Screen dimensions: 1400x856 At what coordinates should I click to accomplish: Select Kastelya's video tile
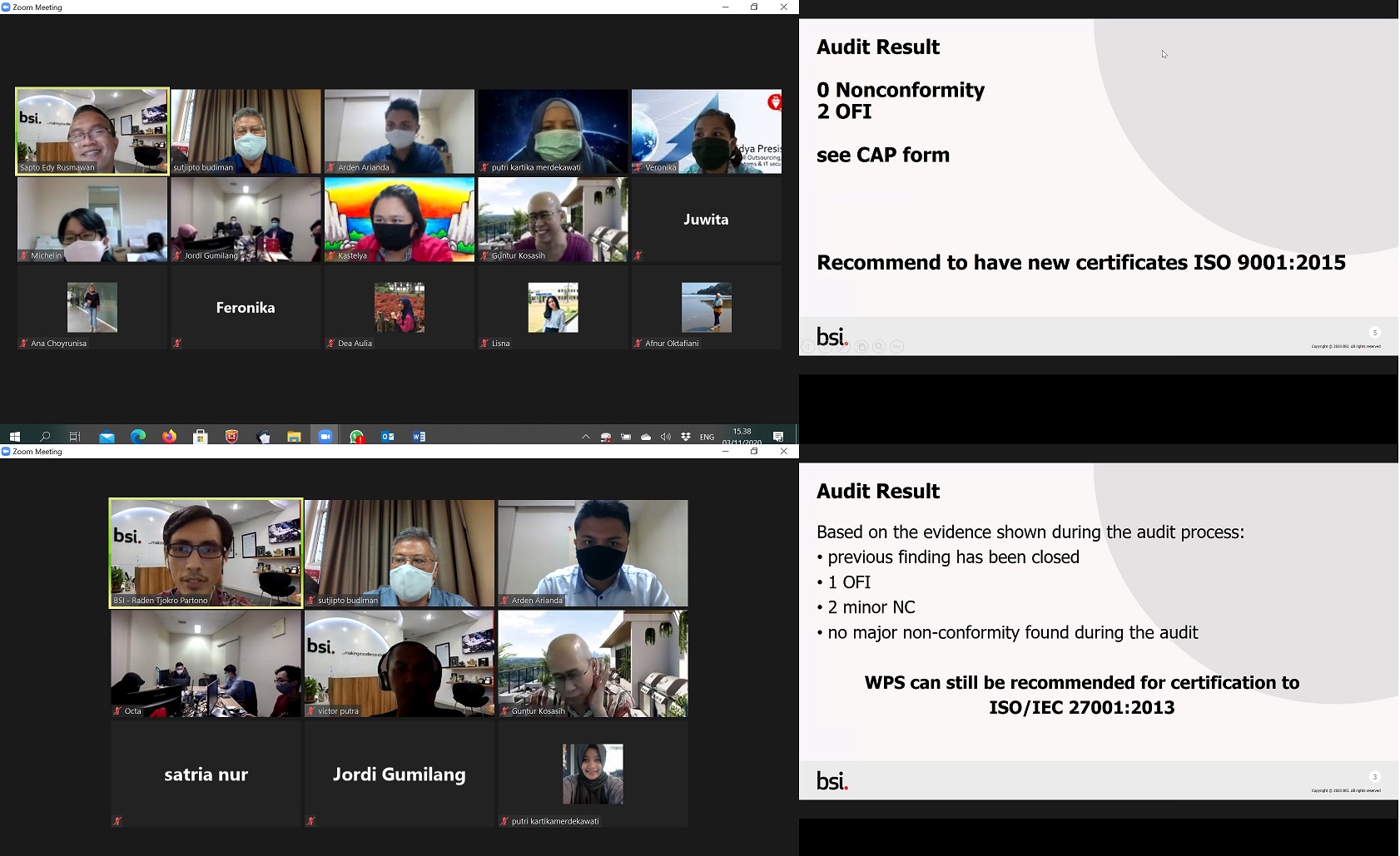pos(400,220)
